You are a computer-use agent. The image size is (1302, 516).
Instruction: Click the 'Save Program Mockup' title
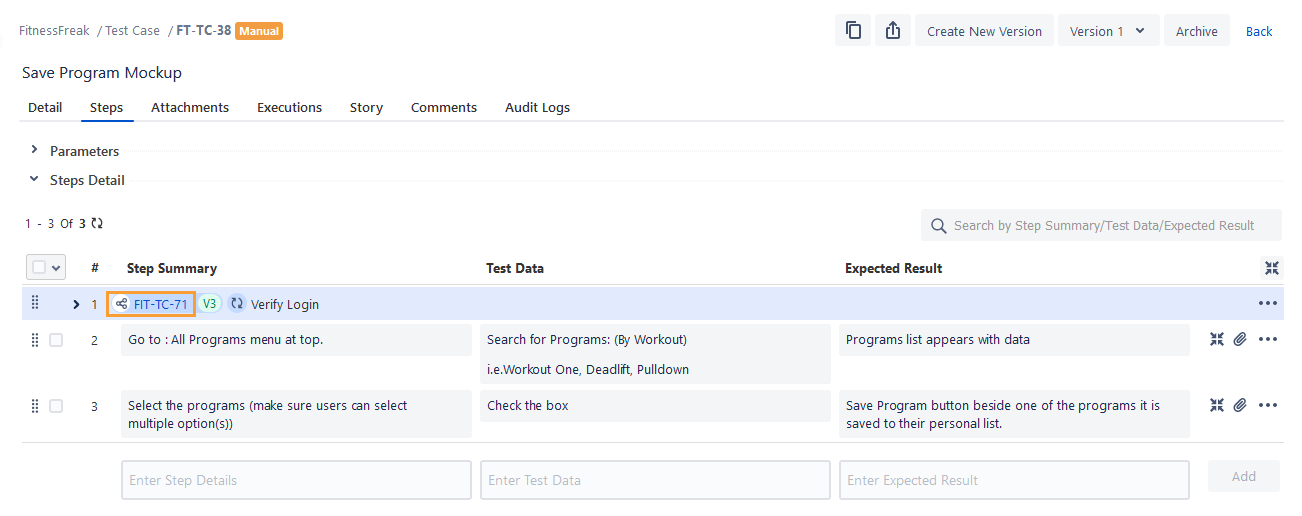tap(102, 72)
